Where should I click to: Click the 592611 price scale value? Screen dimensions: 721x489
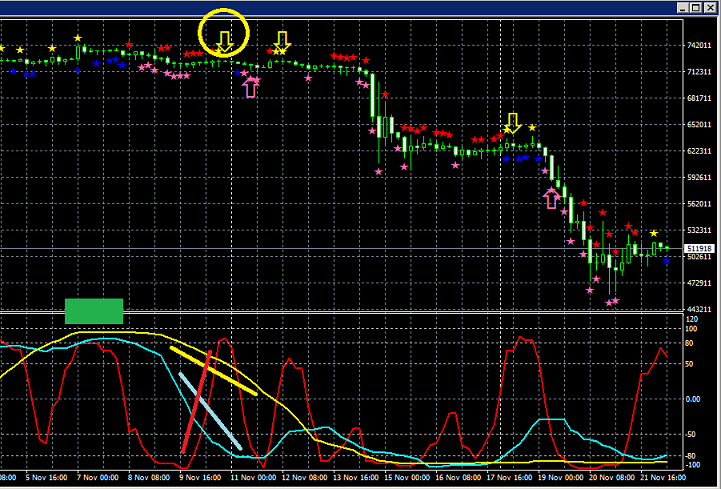coord(699,177)
